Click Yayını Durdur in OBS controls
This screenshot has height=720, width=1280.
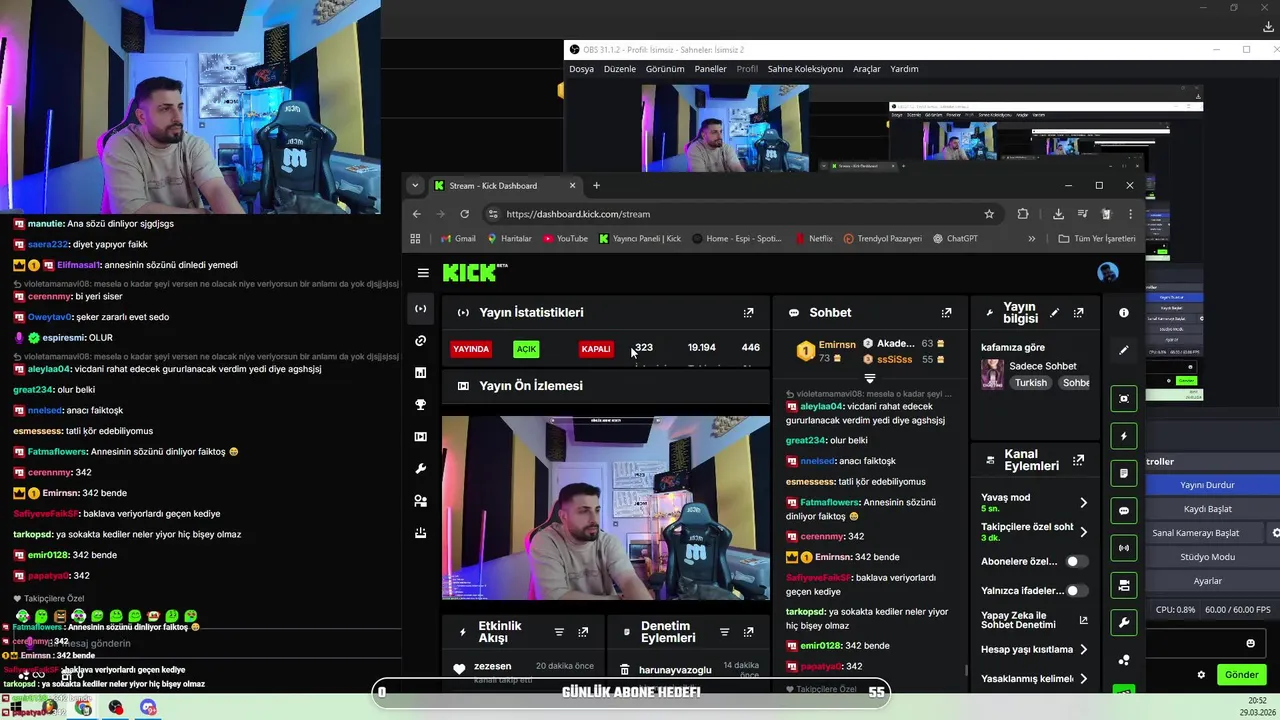[x=1207, y=485]
